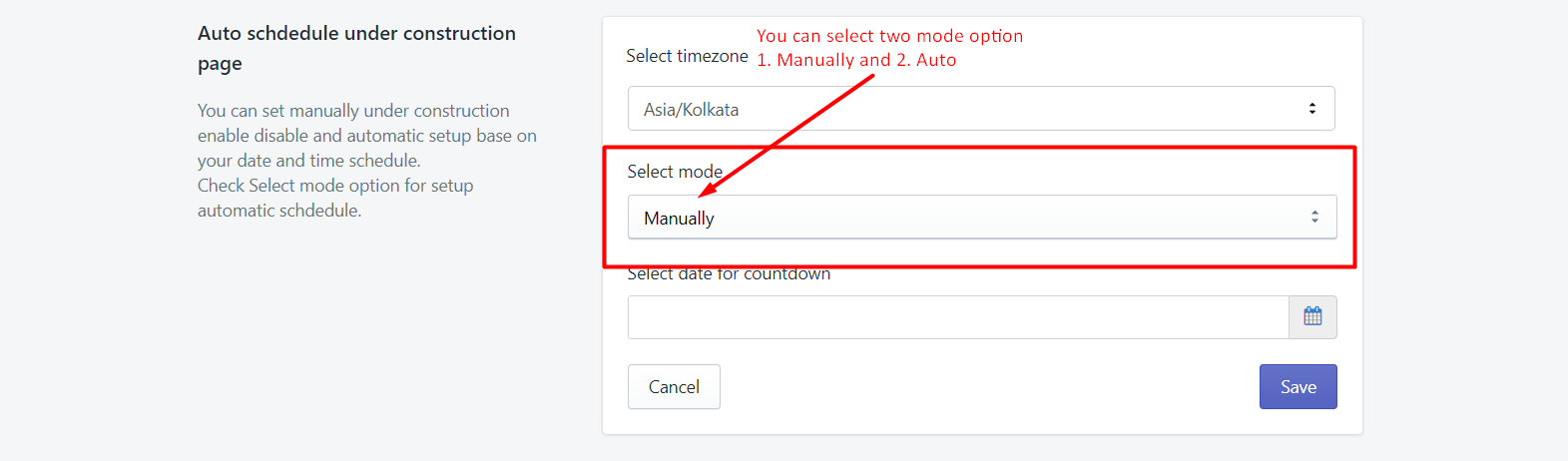Click the timezone dropdown up-down arrows

[x=1312, y=109]
